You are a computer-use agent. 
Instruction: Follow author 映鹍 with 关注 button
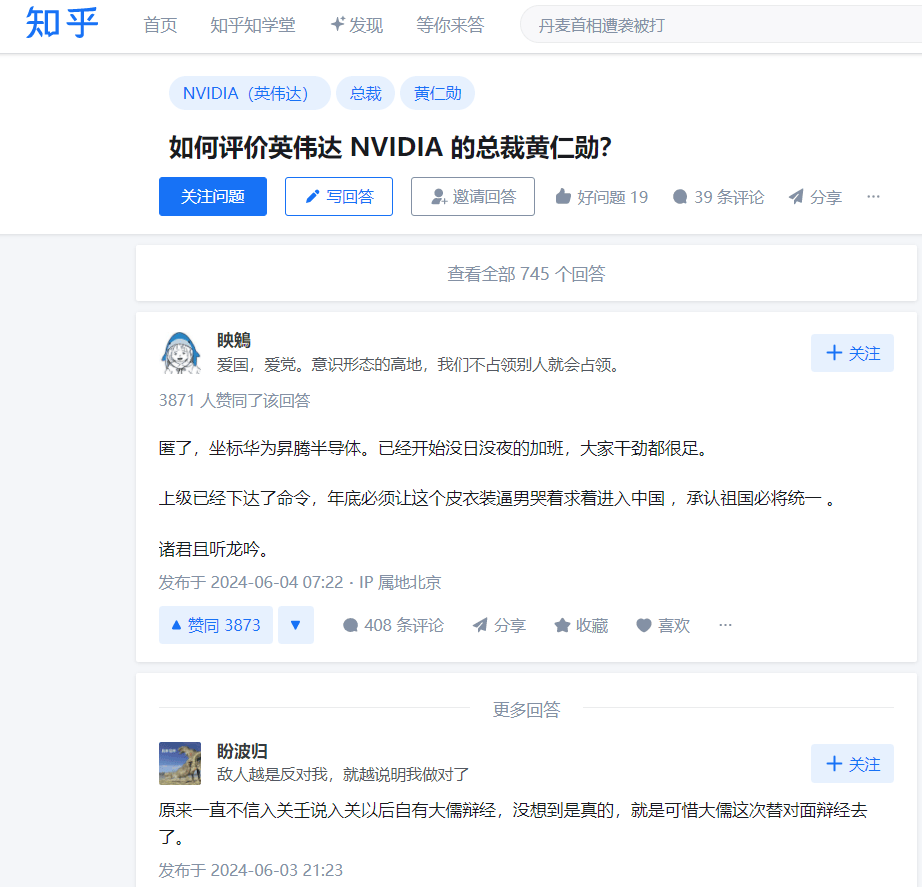[x=852, y=353]
